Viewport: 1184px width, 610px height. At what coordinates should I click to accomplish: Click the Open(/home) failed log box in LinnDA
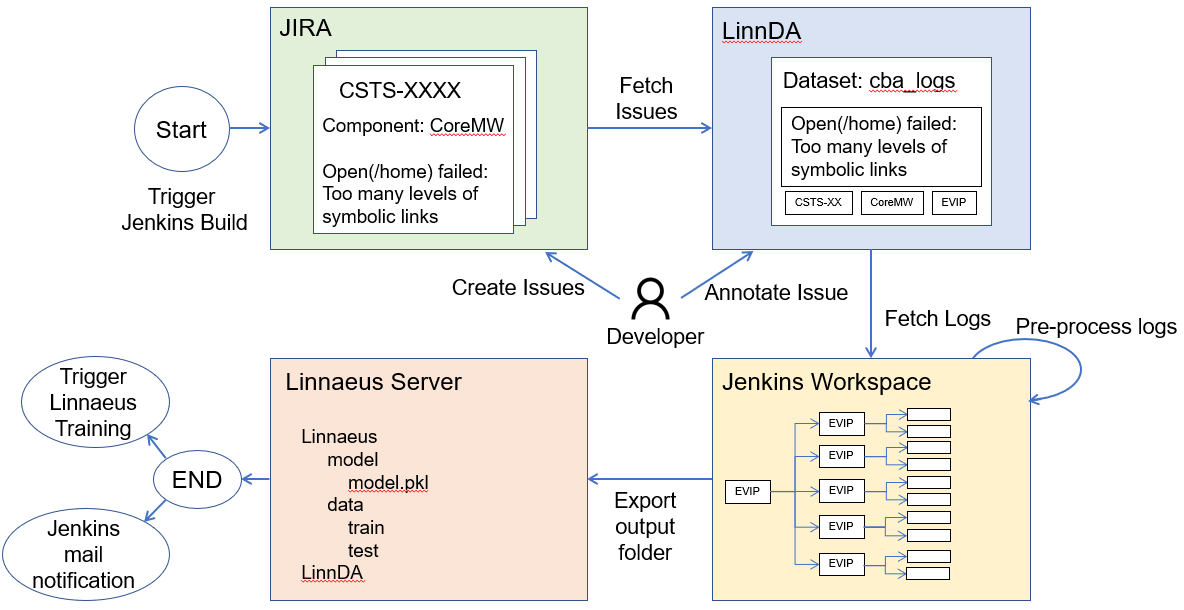pyautogui.click(x=881, y=147)
